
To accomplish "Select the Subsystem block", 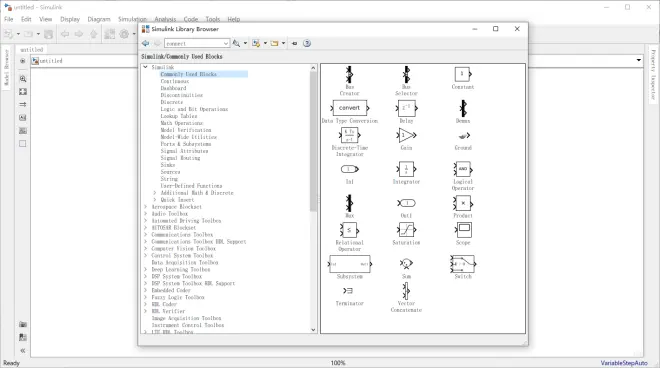I will 350,264.
